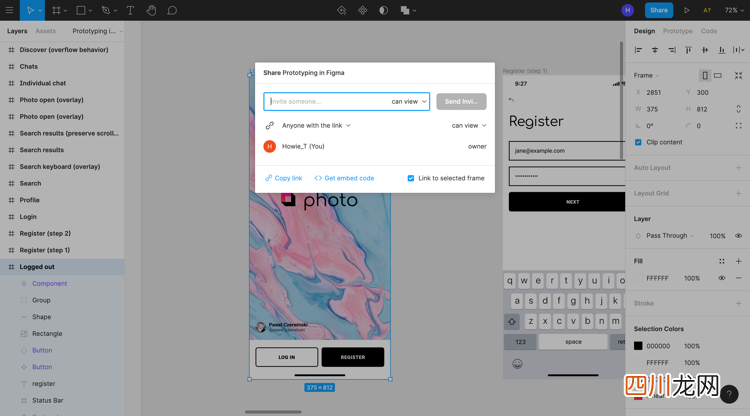Select the Frame tool
Screen dimensions: 750x416
tap(56, 10)
